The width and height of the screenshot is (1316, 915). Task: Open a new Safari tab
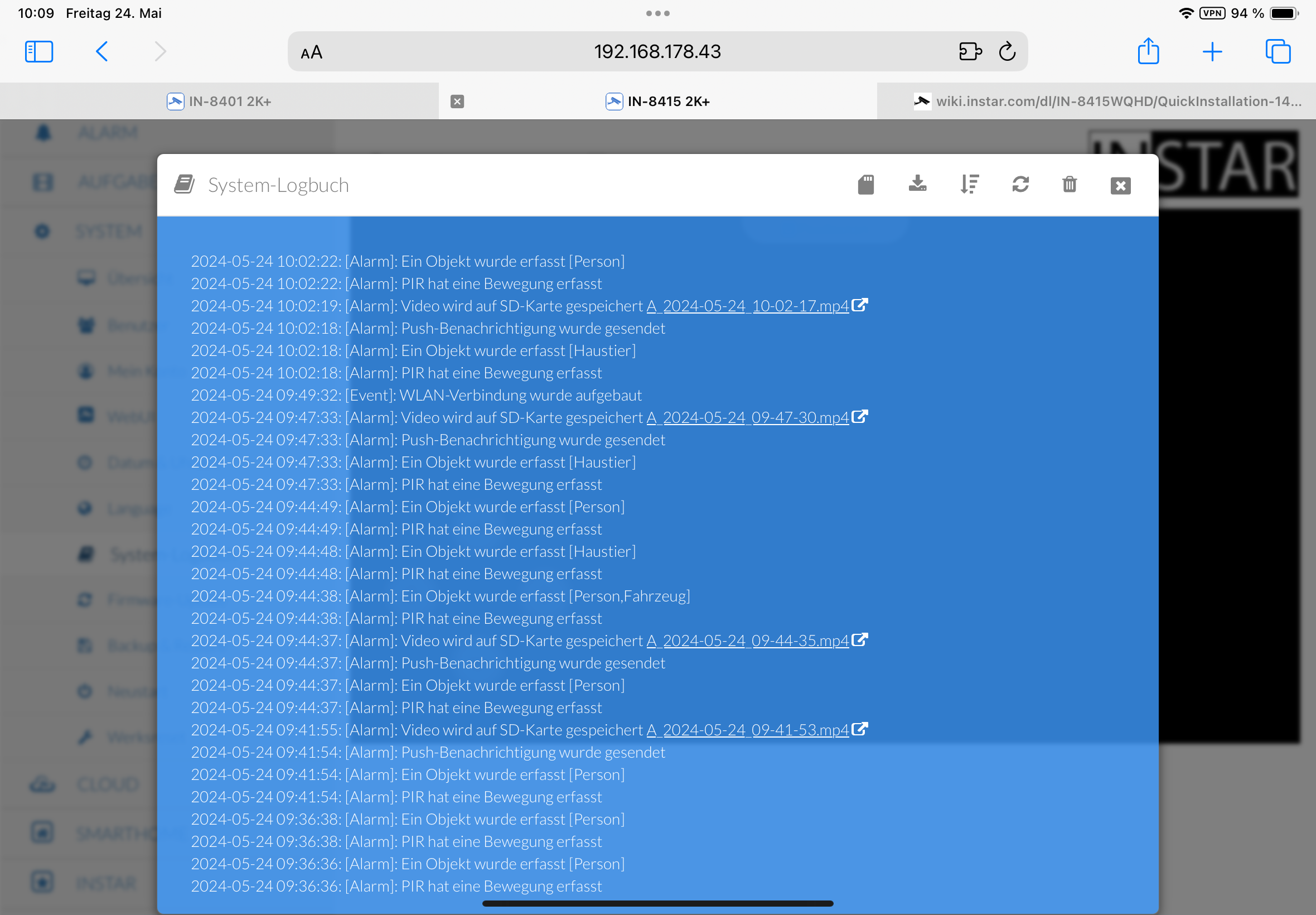[x=1212, y=51]
